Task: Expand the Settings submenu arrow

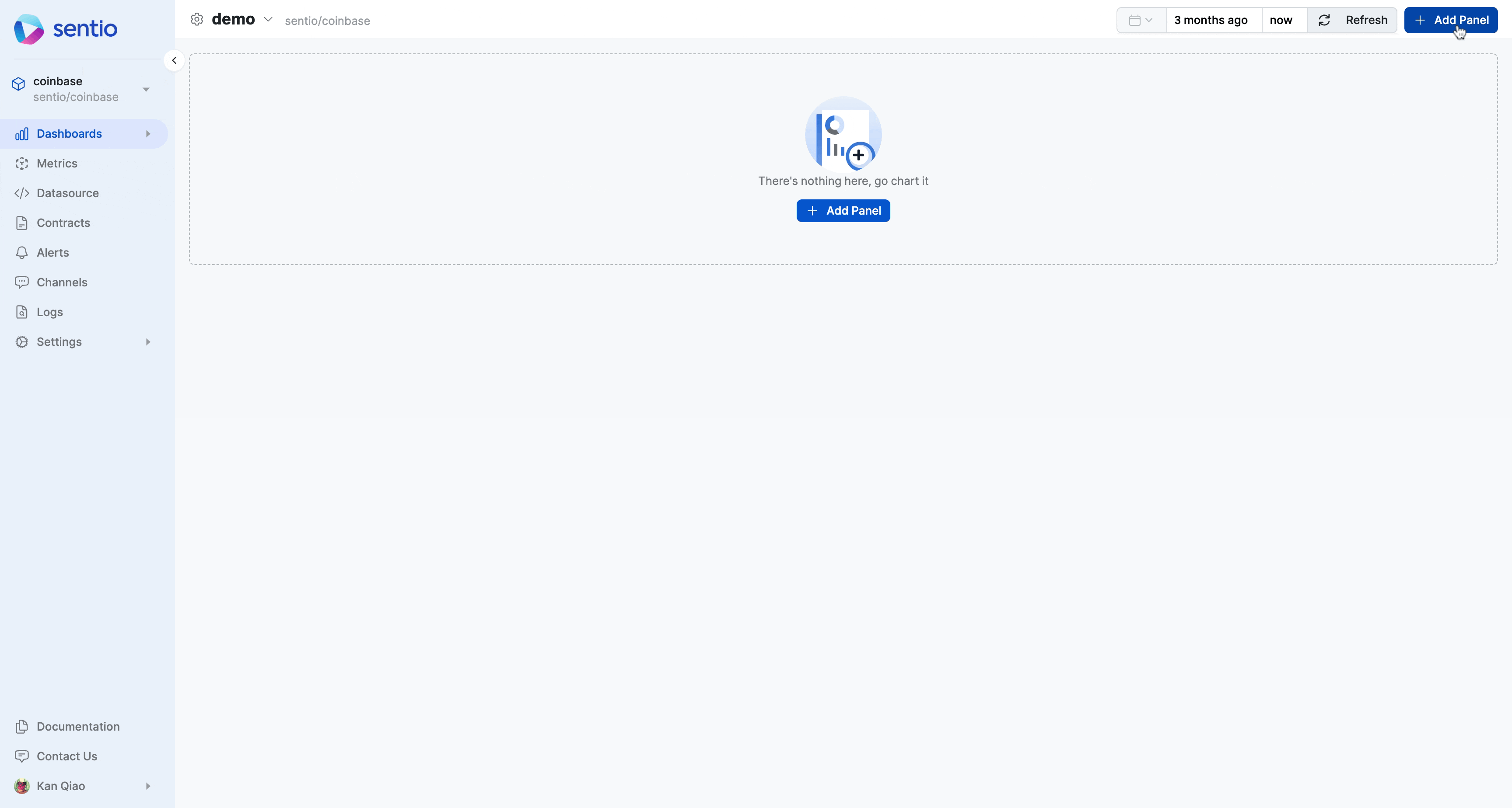Action: (148, 341)
